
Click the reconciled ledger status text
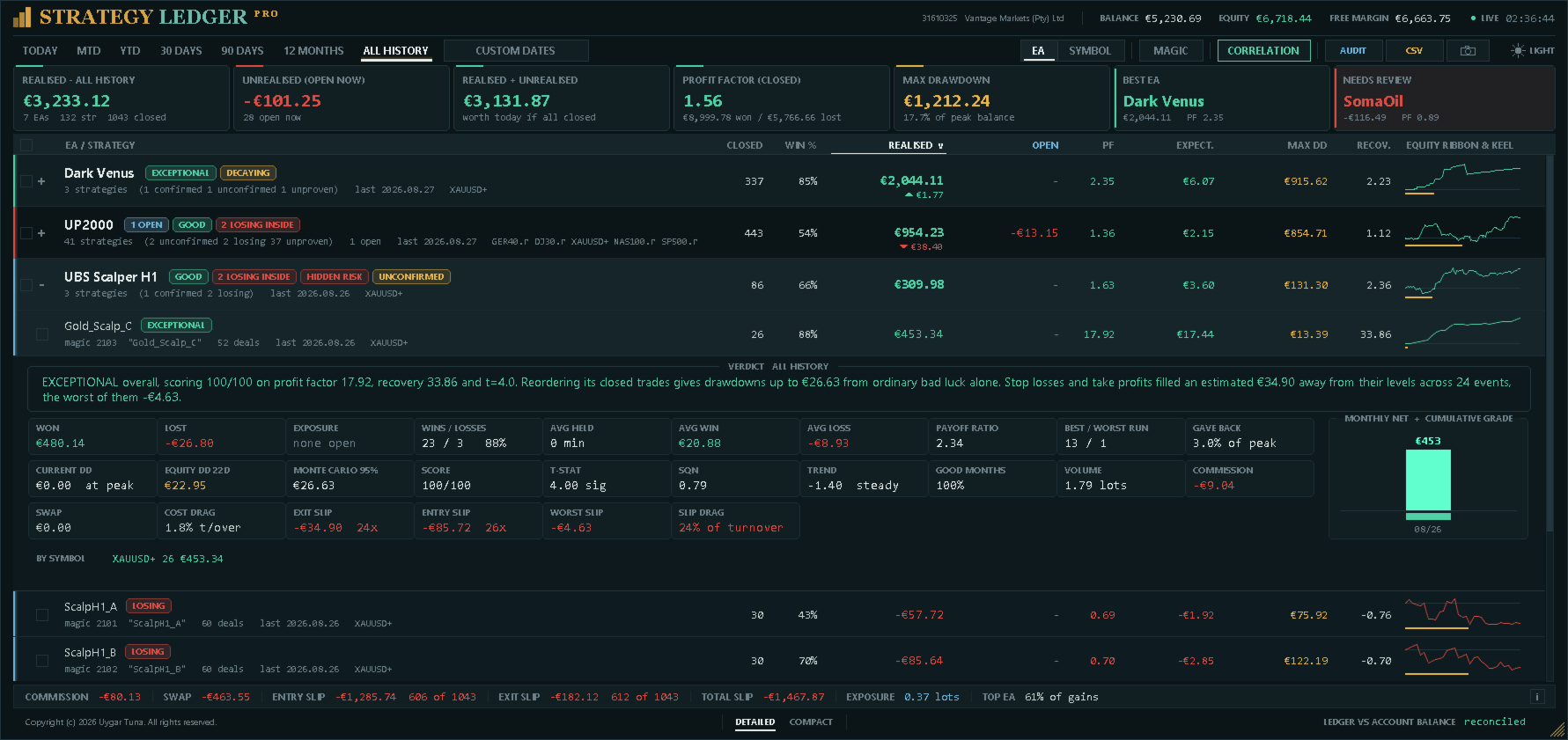(1494, 722)
